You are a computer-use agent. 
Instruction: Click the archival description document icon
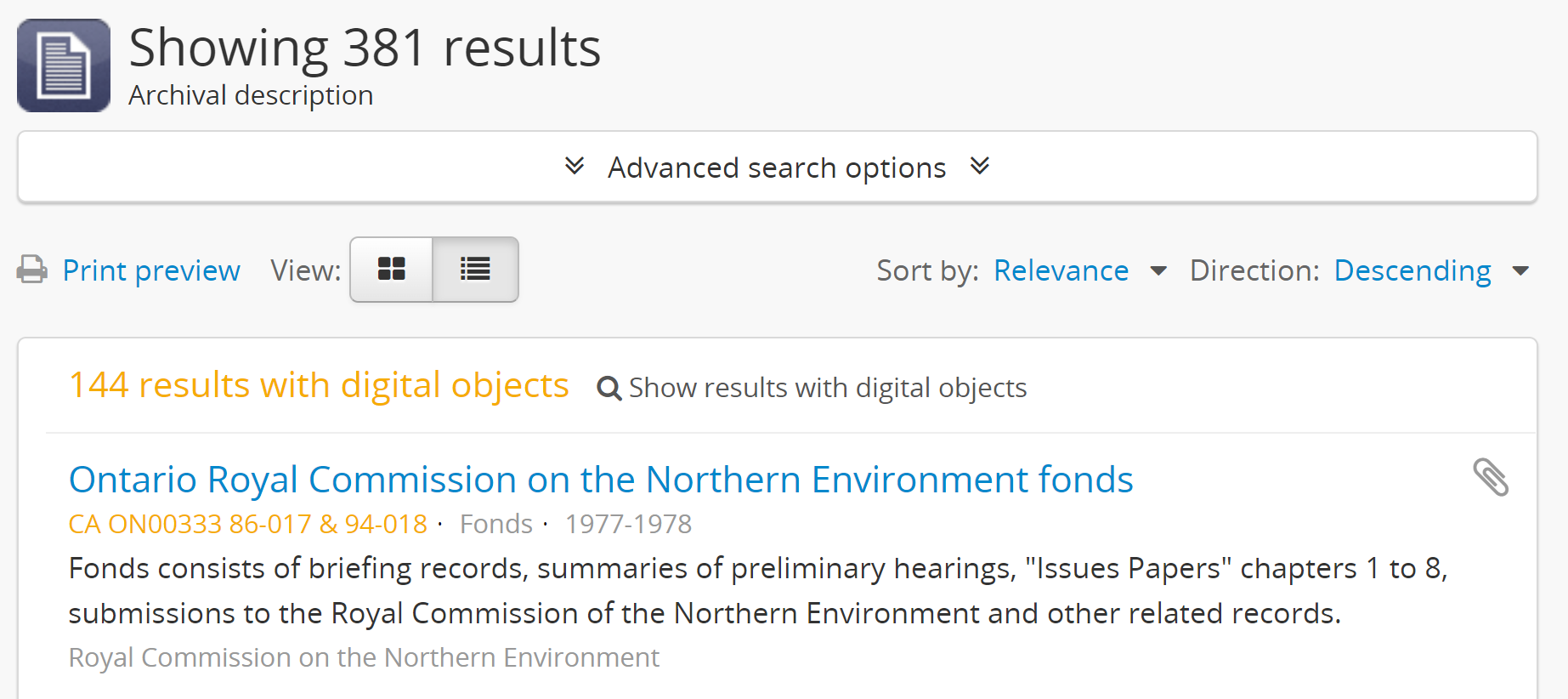click(x=64, y=65)
